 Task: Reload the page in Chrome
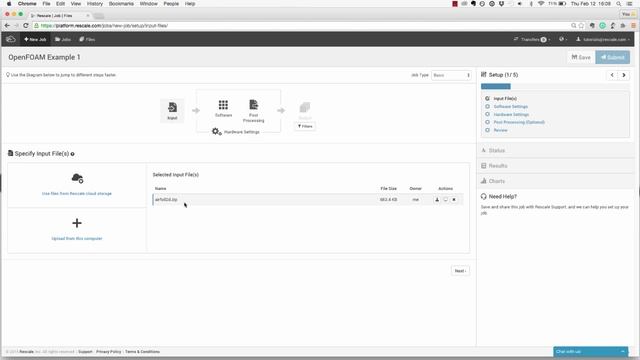26,25
